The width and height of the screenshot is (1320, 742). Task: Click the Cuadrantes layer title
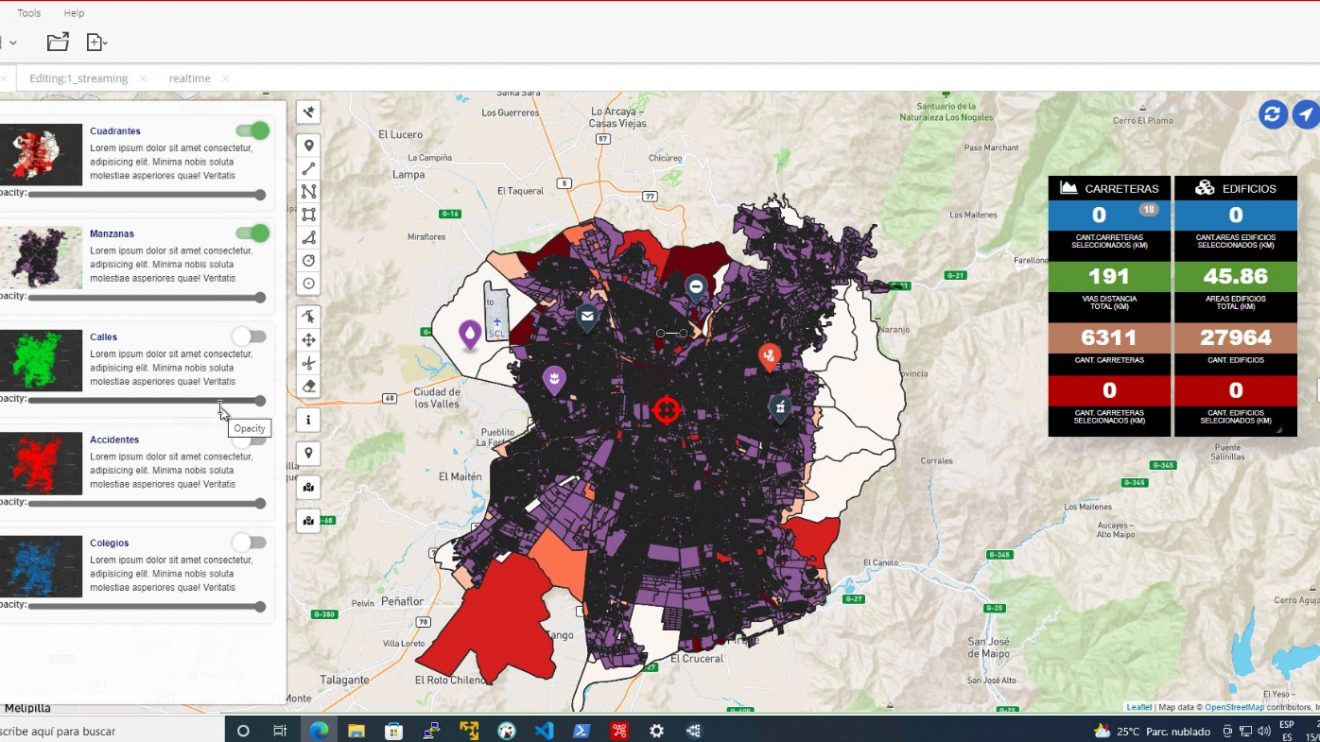[115, 131]
